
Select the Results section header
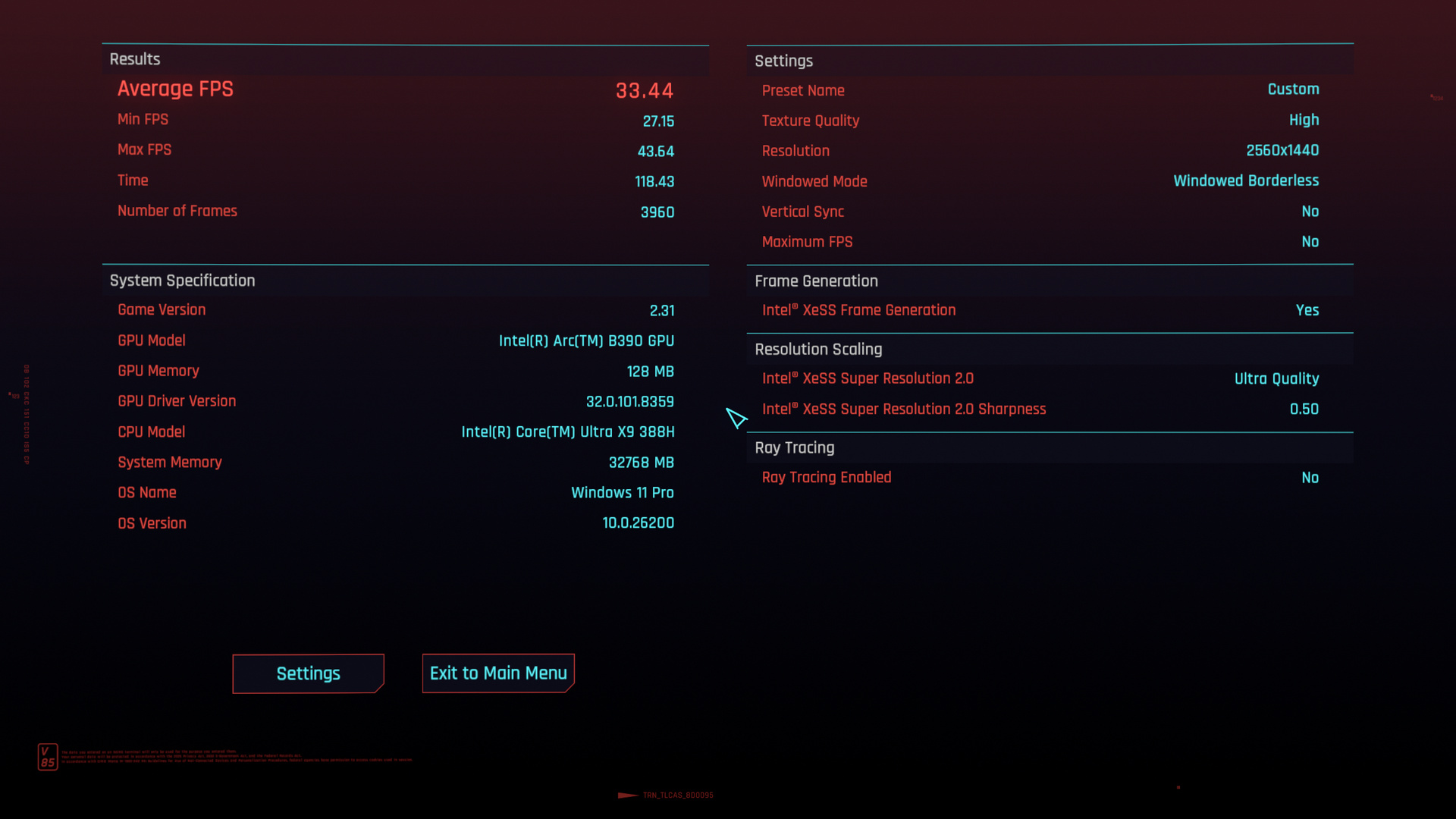click(134, 59)
